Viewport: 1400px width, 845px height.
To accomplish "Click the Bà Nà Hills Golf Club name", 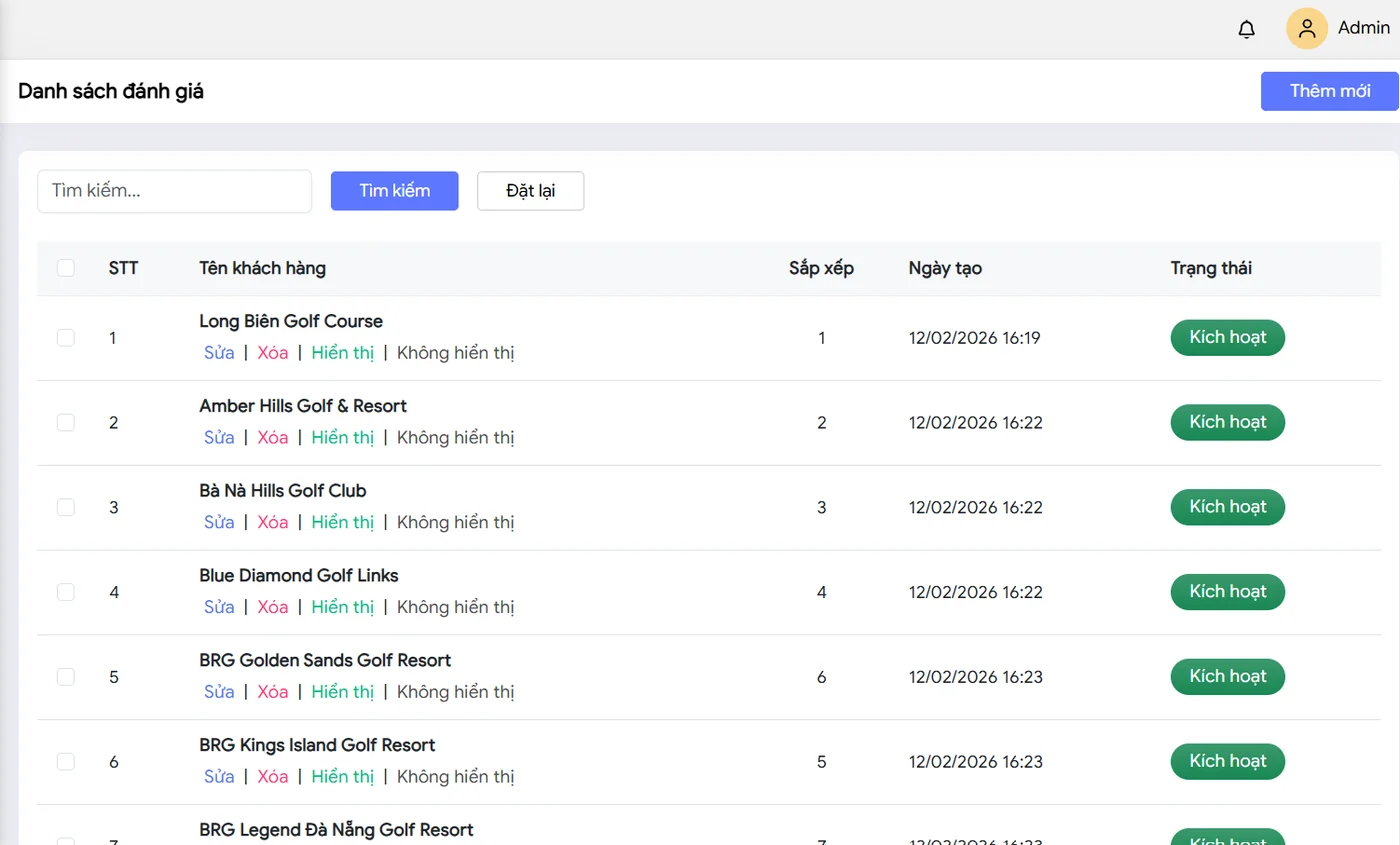I will coord(283,491).
